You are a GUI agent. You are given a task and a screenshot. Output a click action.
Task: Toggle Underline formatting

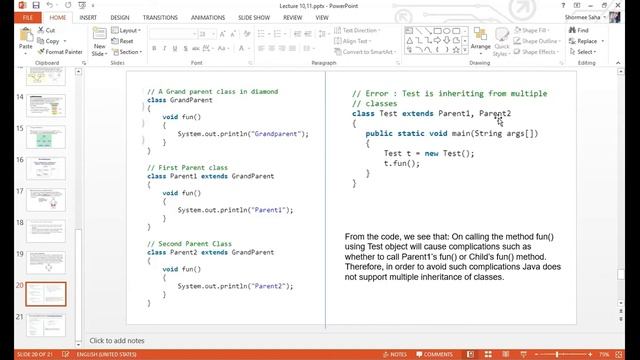pos(175,48)
